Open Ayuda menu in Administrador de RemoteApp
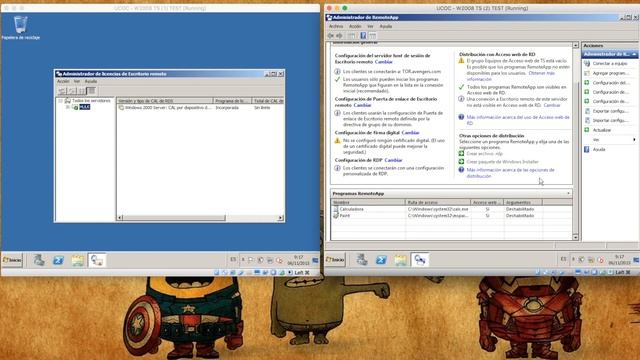Screen dimensions: 640x360 (386, 26)
